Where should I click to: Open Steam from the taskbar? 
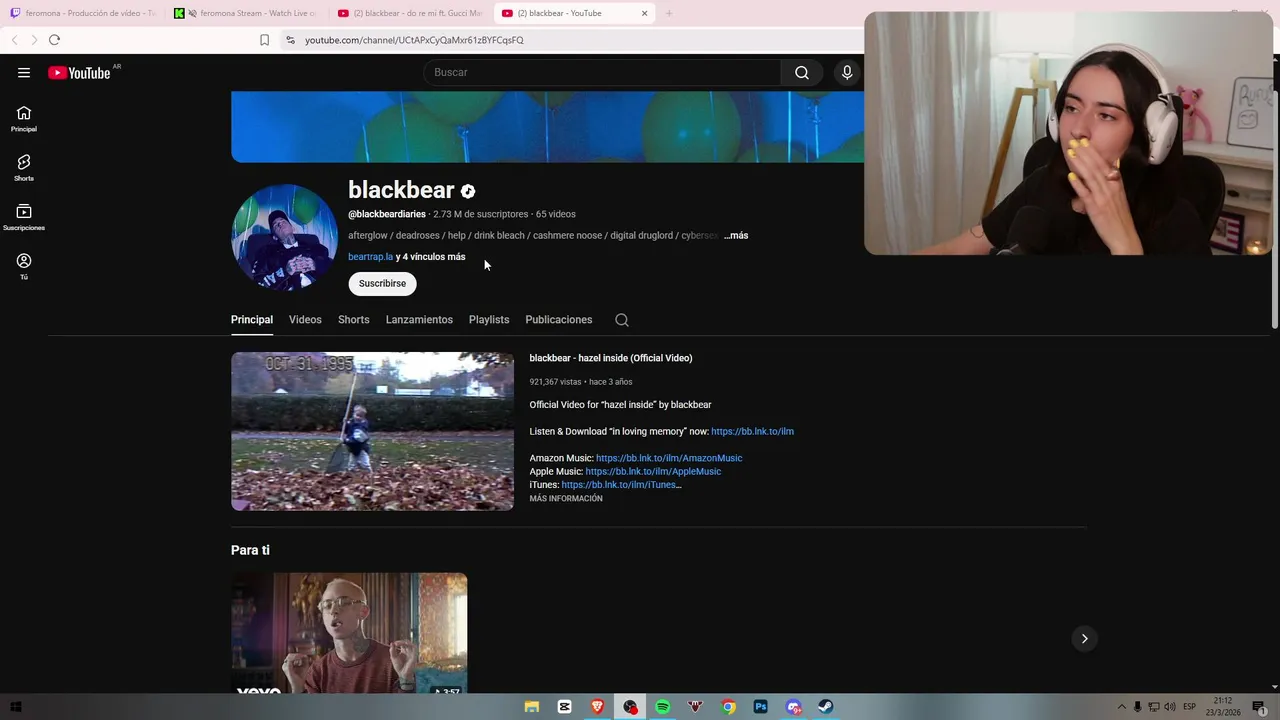pyautogui.click(x=826, y=707)
